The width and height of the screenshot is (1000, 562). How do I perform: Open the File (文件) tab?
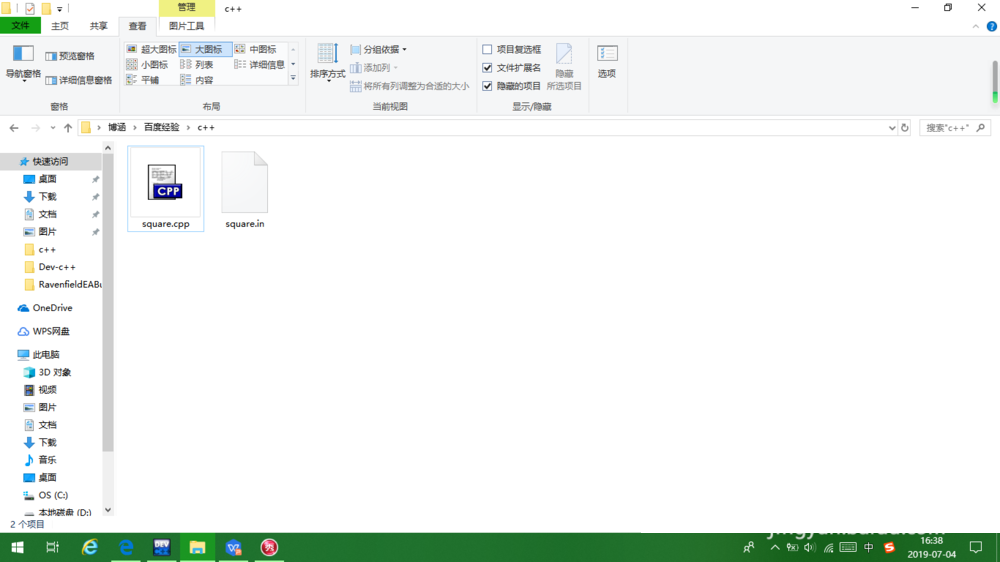20,26
